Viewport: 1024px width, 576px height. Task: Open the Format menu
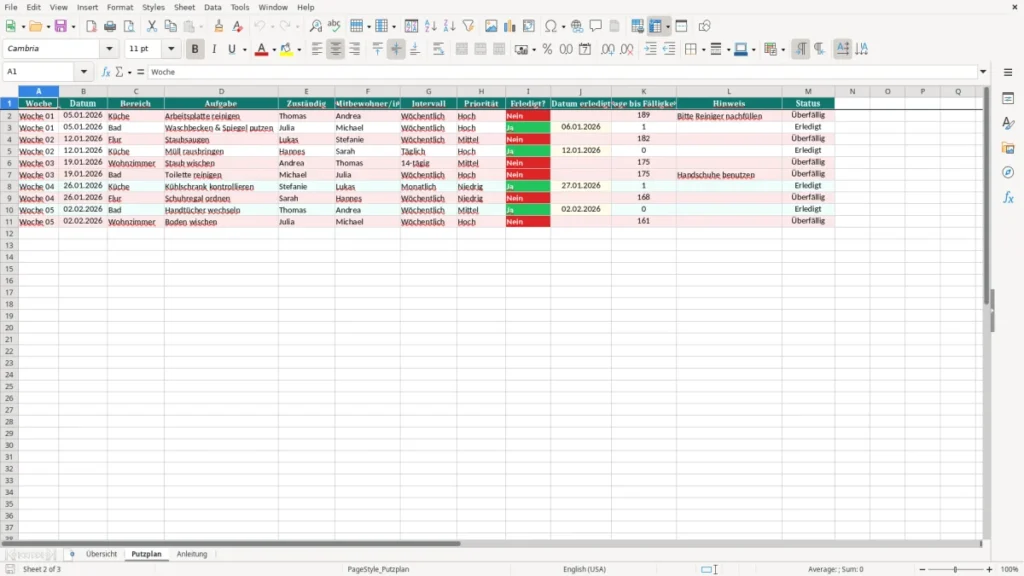click(120, 7)
